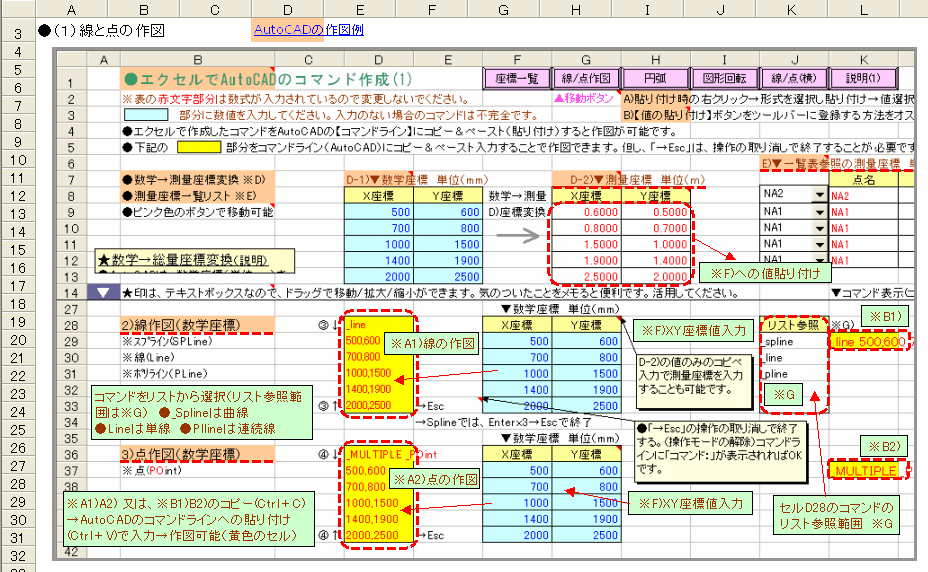Image resolution: width=928 pixels, height=572 pixels.
Task: Select the ※A1)線の作図 note box
Action: 431,343
